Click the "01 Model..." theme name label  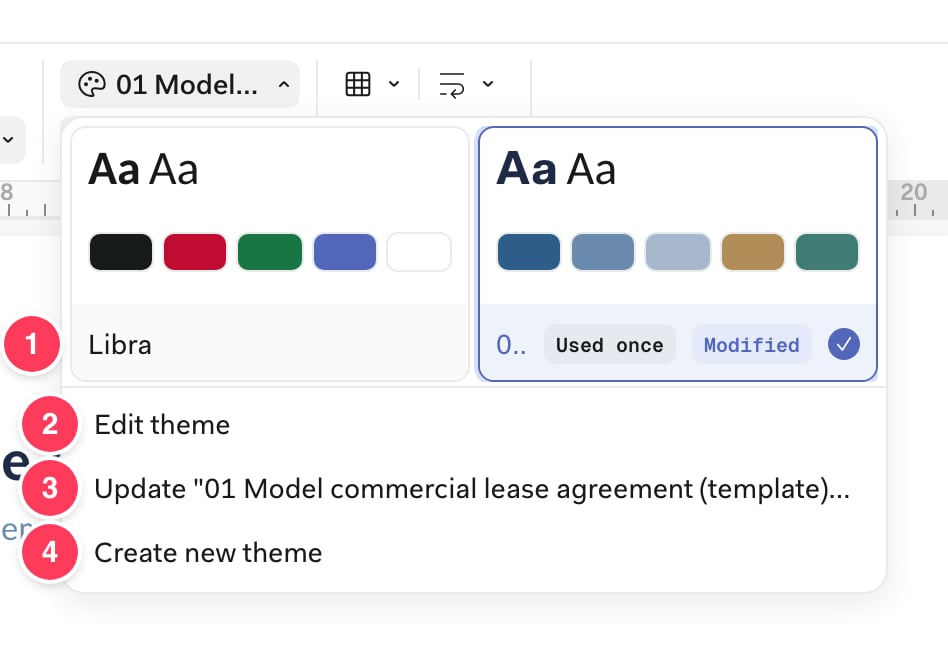[x=187, y=85]
